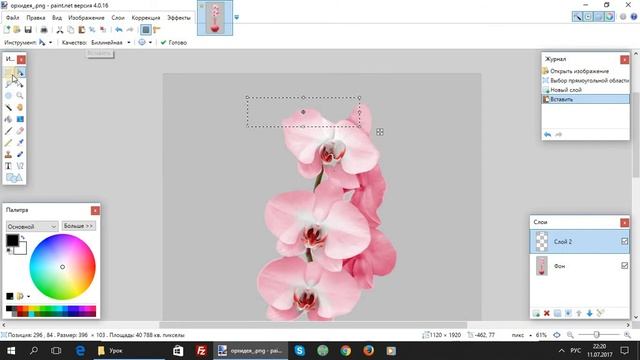This screenshot has width=640, height=360.
Task: Click the Deselect toolbar icon
Action: [103, 30]
